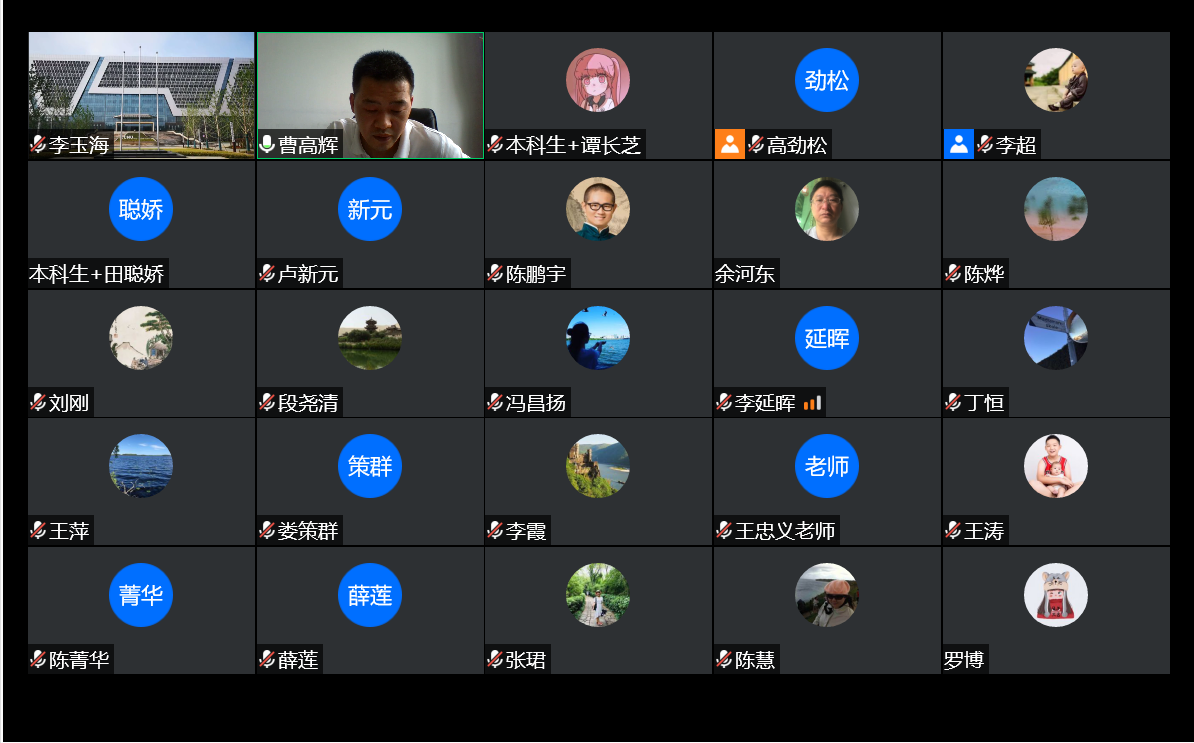The image size is (1194, 743).
Task: Click 陈鹏宇's profile photo with glasses
Action: coord(598,209)
